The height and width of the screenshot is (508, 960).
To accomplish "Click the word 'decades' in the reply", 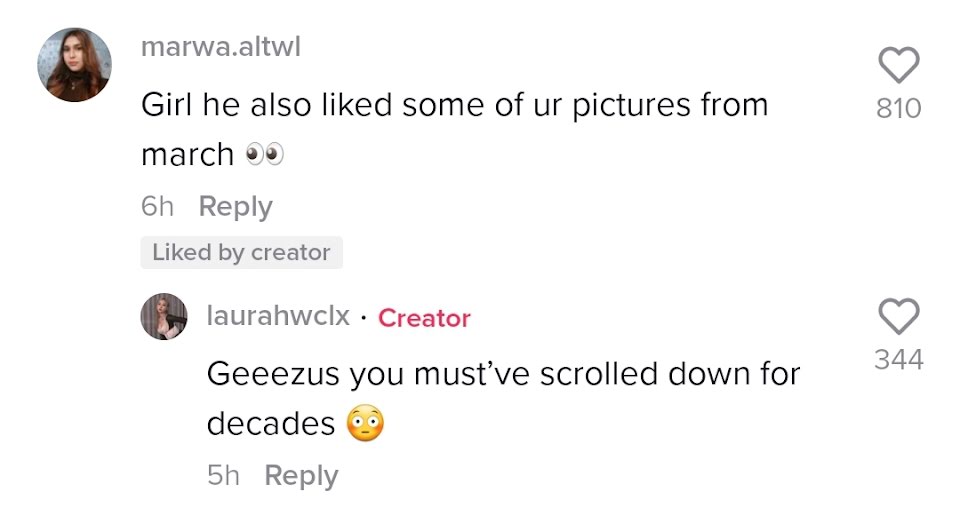I will click(x=270, y=424).
